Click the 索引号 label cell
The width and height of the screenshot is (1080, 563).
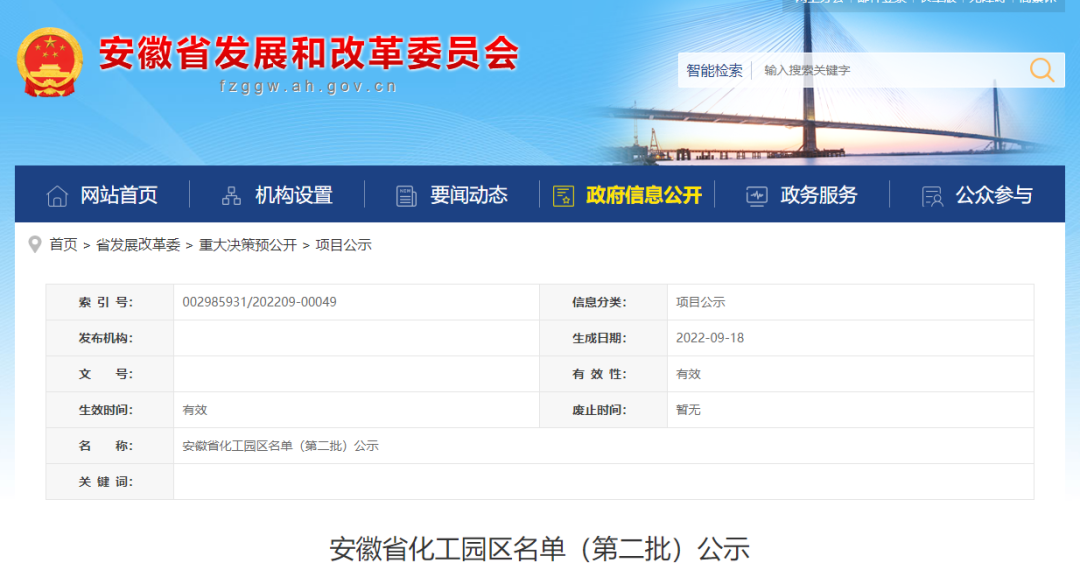coord(110,302)
